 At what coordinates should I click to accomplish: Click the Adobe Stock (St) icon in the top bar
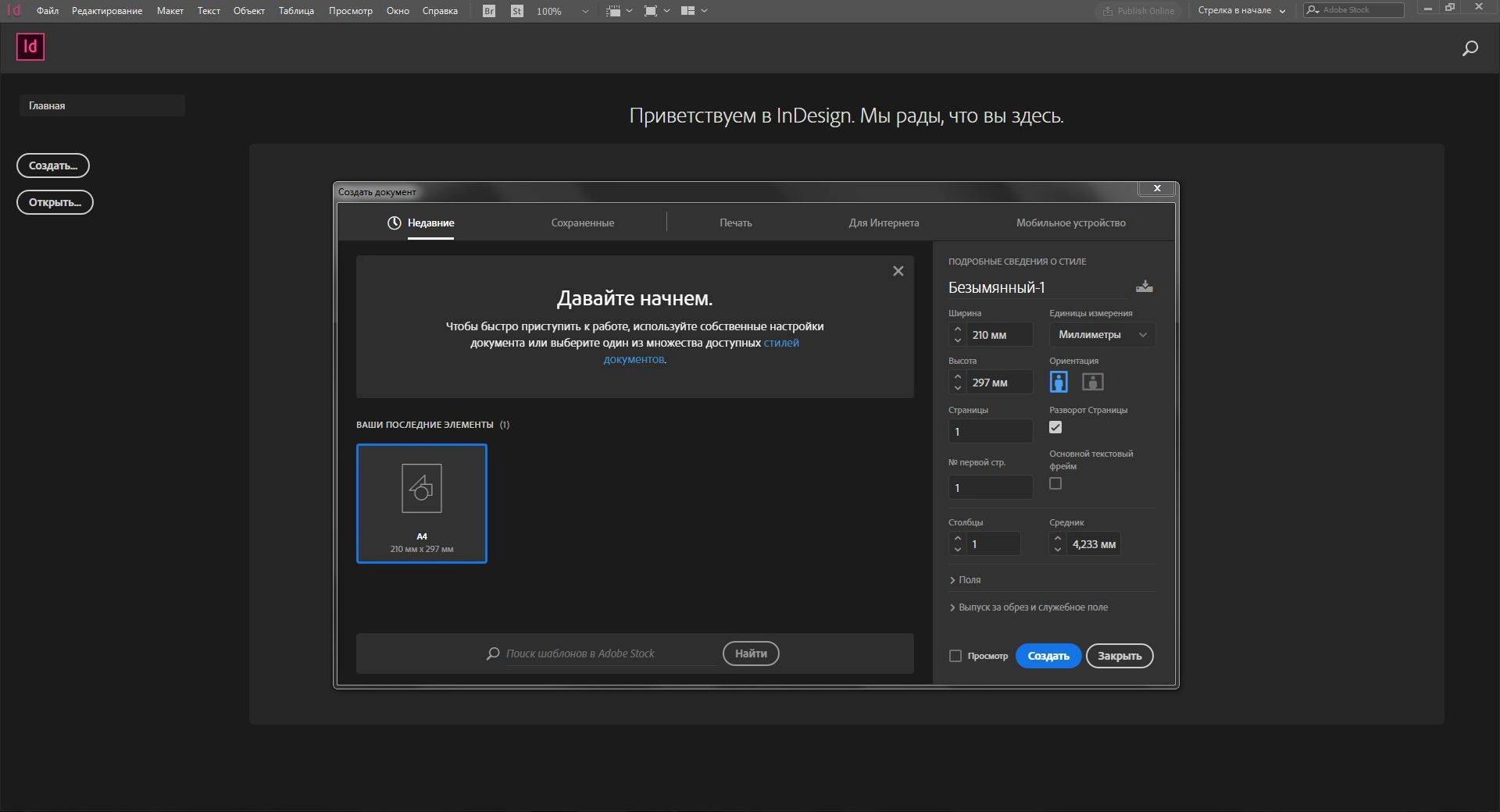click(x=517, y=11)
